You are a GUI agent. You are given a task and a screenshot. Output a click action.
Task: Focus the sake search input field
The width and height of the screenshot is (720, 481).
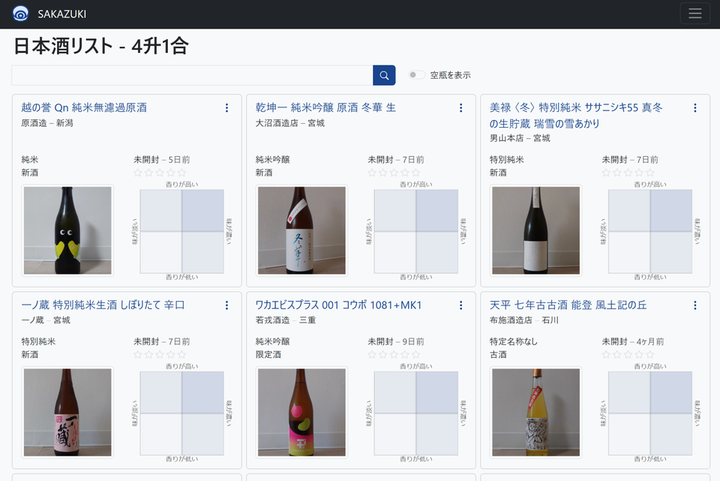click(x=192, y=75)
